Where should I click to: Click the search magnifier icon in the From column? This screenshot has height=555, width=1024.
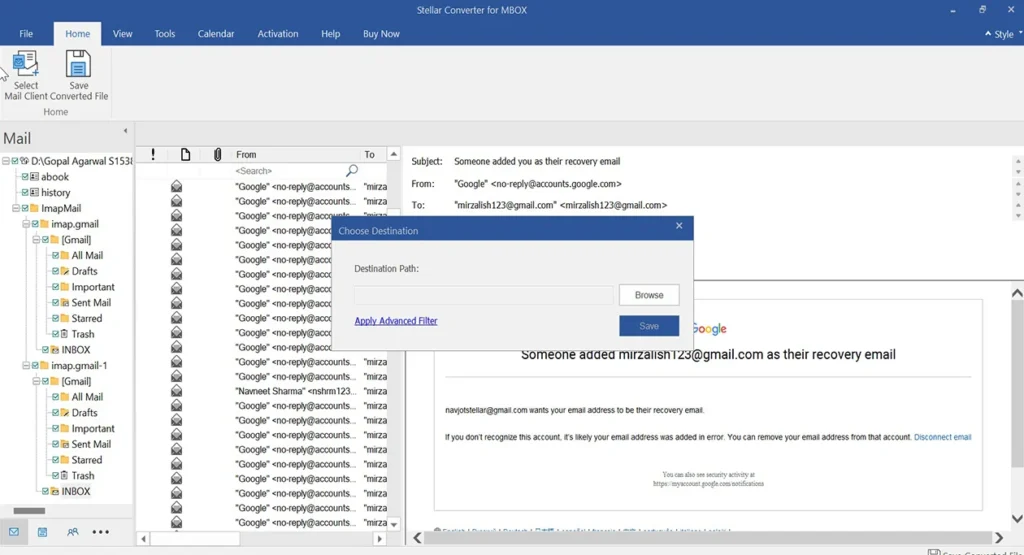point(352,170)
